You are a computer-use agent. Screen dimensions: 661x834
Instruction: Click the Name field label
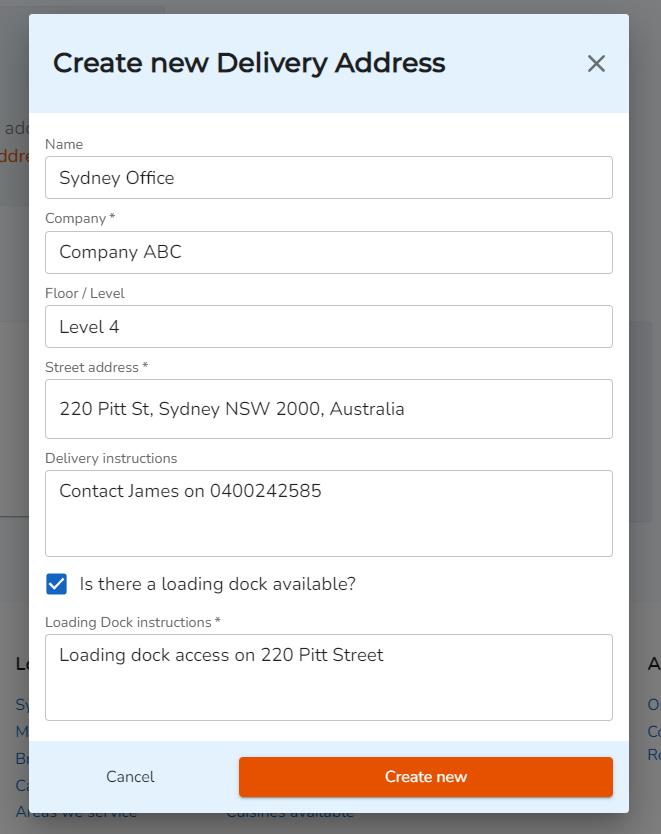(64, 145)
